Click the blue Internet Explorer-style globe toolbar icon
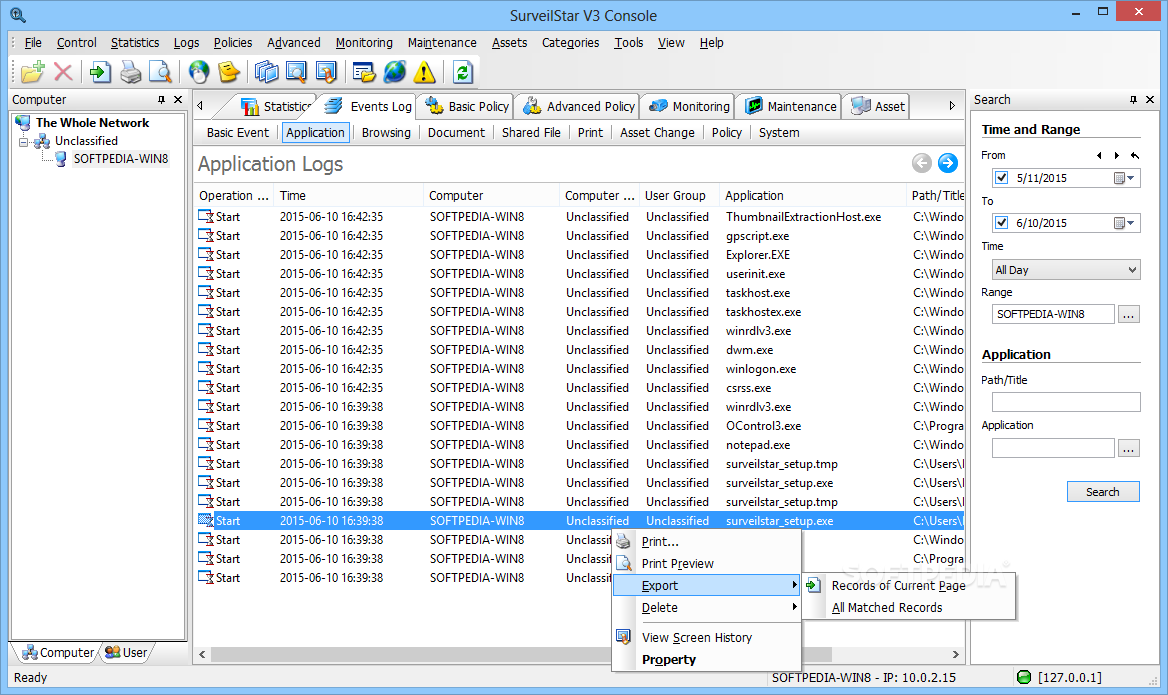 click(395, 72)
